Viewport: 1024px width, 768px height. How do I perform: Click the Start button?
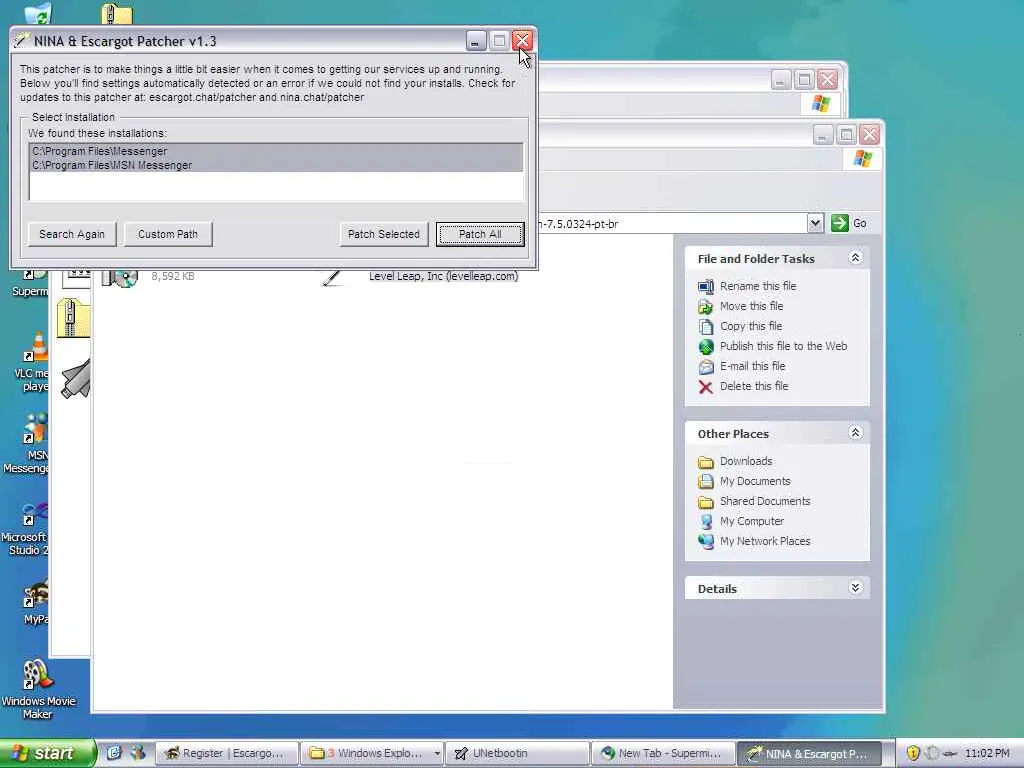coord(47,753)
